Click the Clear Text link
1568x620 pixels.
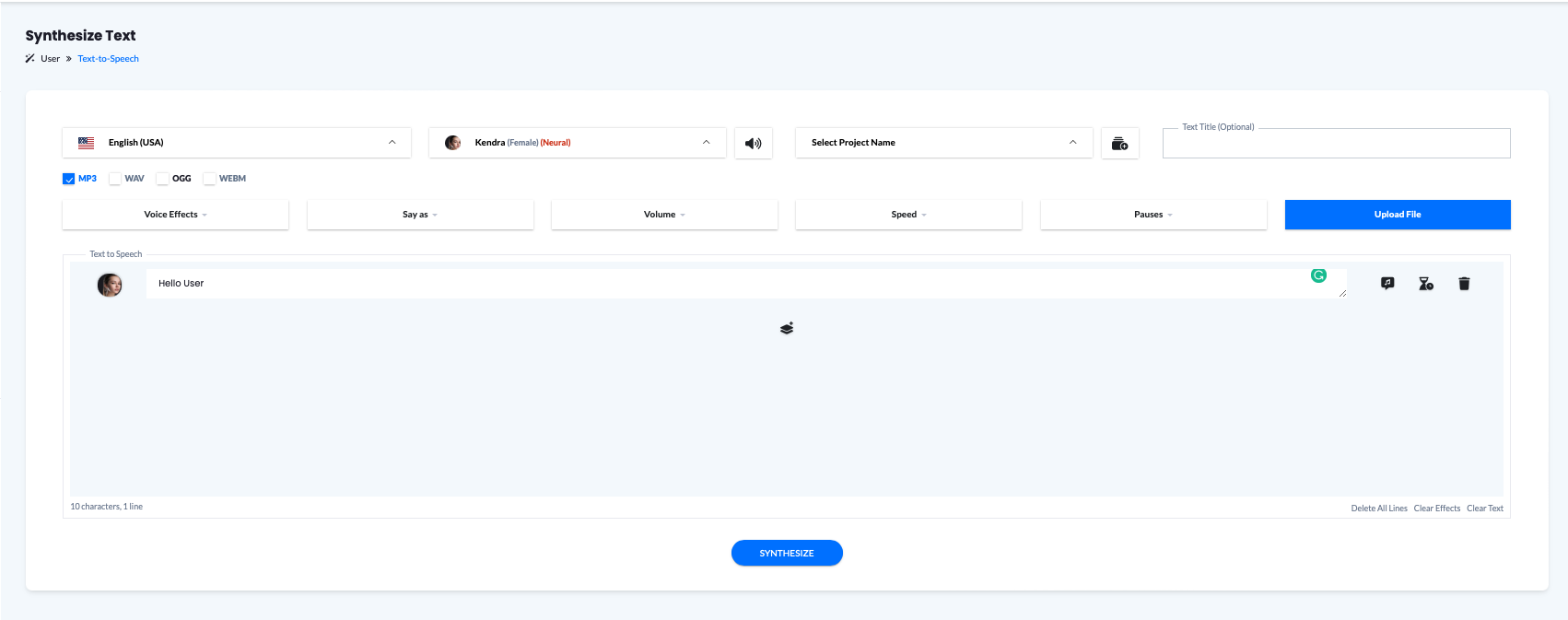pos(1485,509)
